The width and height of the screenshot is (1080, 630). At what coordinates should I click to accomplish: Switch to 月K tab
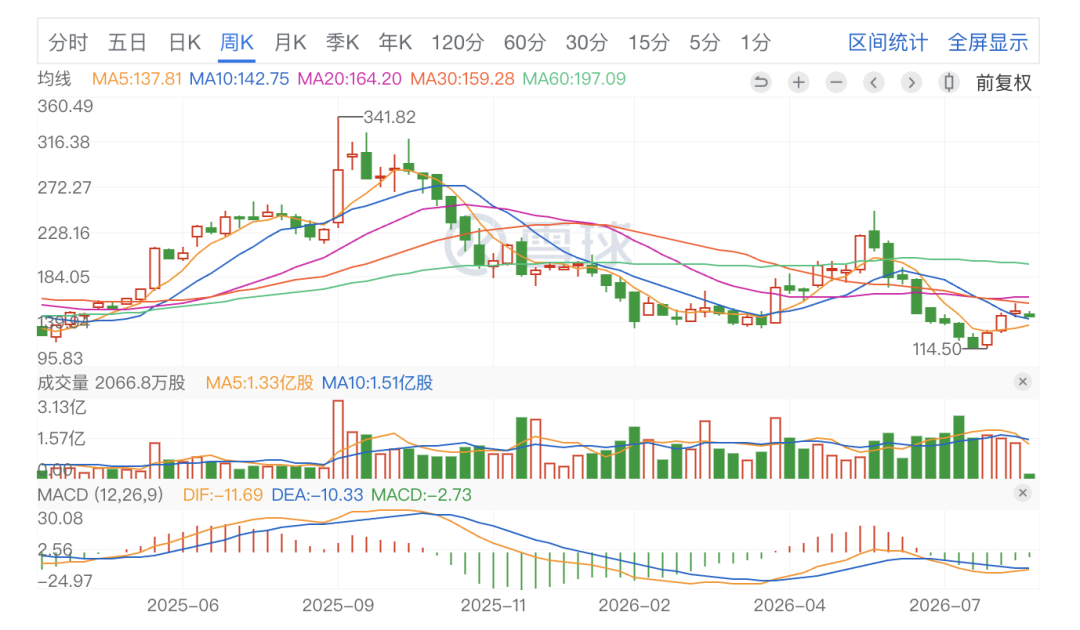coord(290,43)
